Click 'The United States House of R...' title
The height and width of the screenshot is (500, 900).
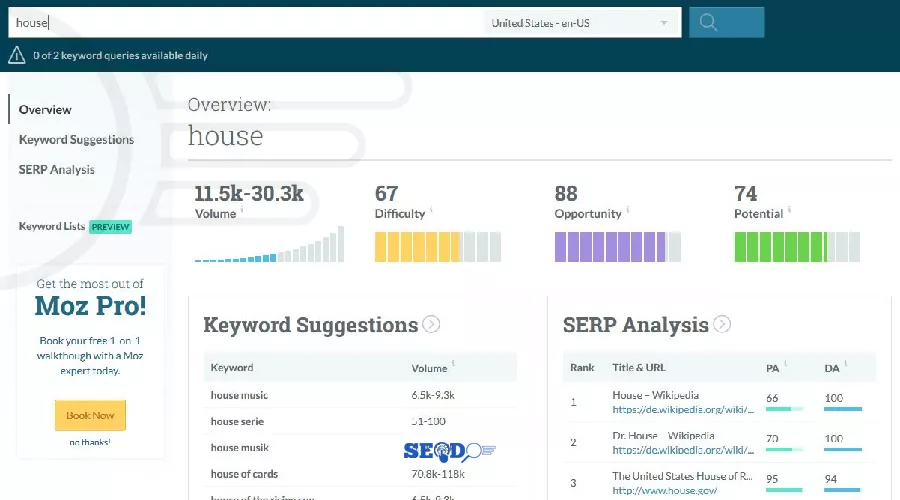point(682,476)
